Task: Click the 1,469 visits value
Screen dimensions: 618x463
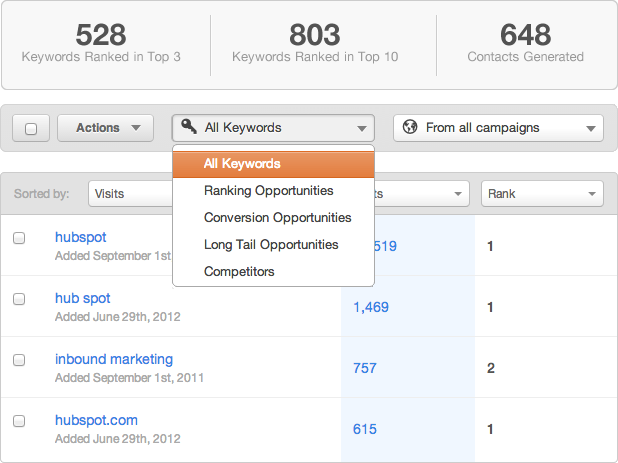Action: tap(371, 307)
